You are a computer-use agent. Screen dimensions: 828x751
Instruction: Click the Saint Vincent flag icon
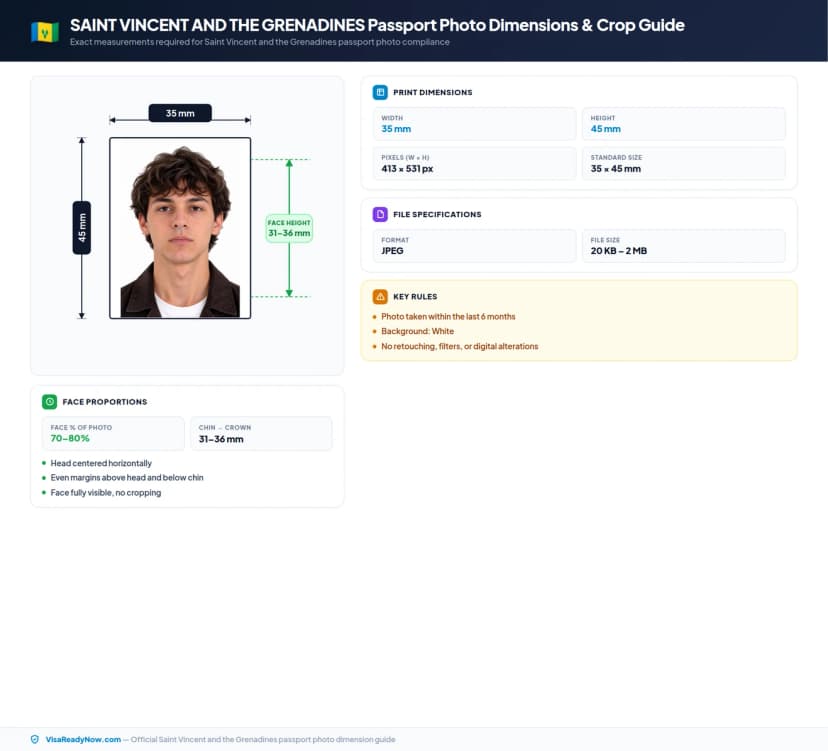pos(44,33)
